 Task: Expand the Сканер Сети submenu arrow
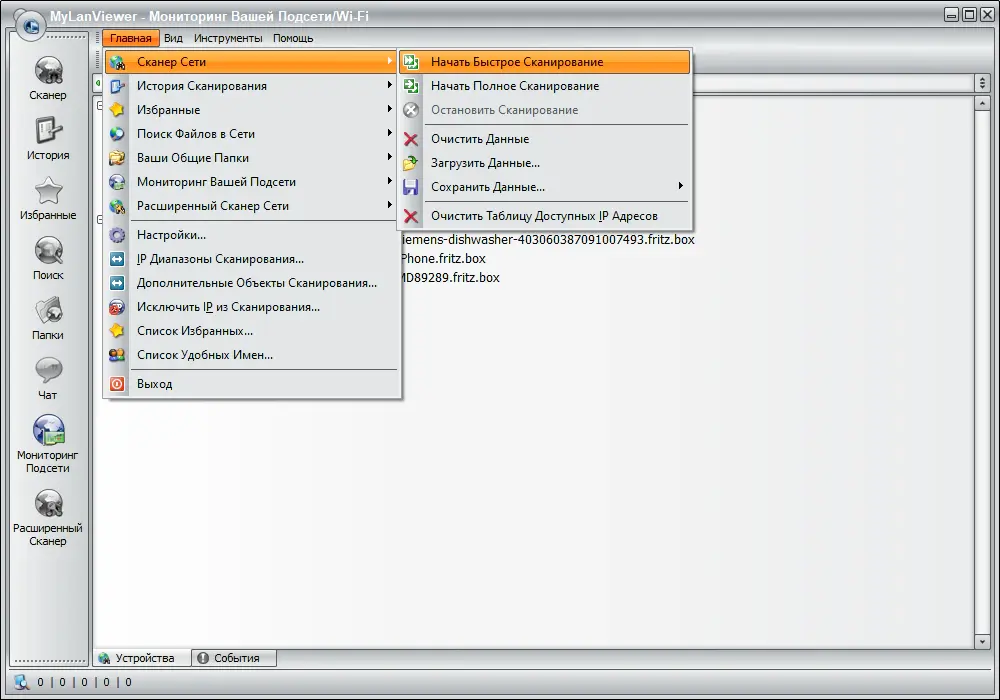(x=389, y=61)
